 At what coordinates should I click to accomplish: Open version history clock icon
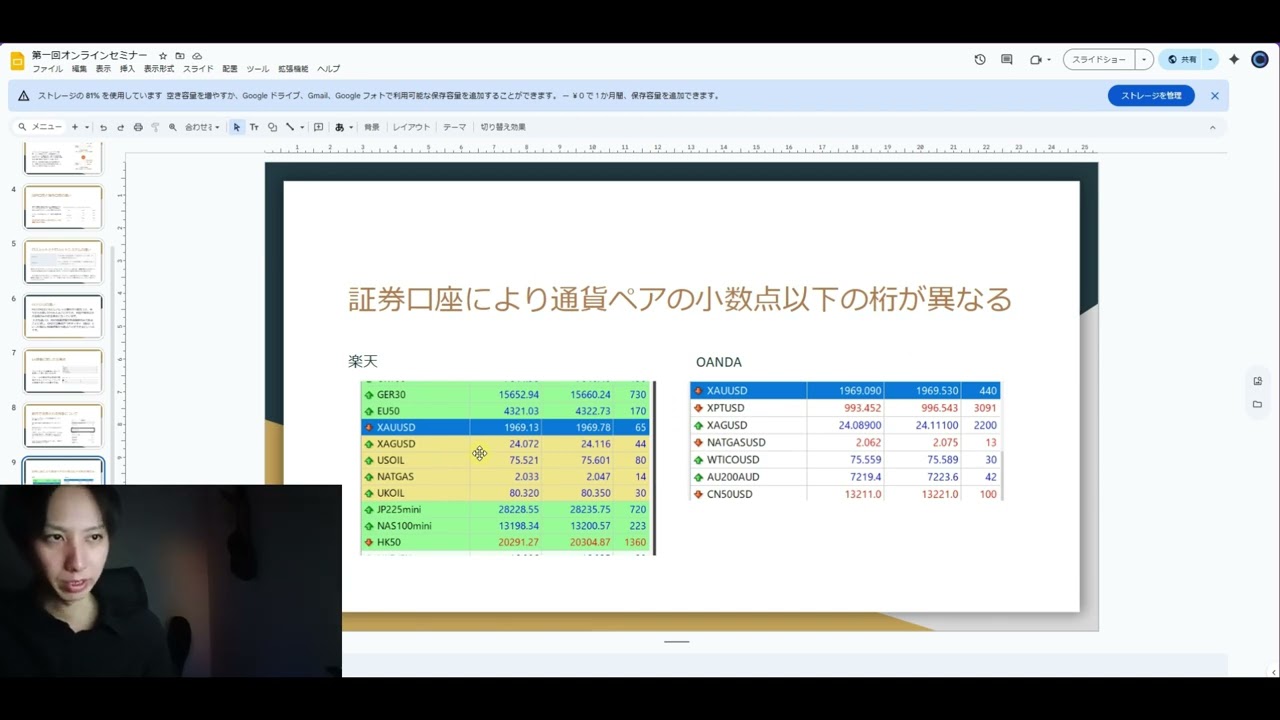(980, 60)
